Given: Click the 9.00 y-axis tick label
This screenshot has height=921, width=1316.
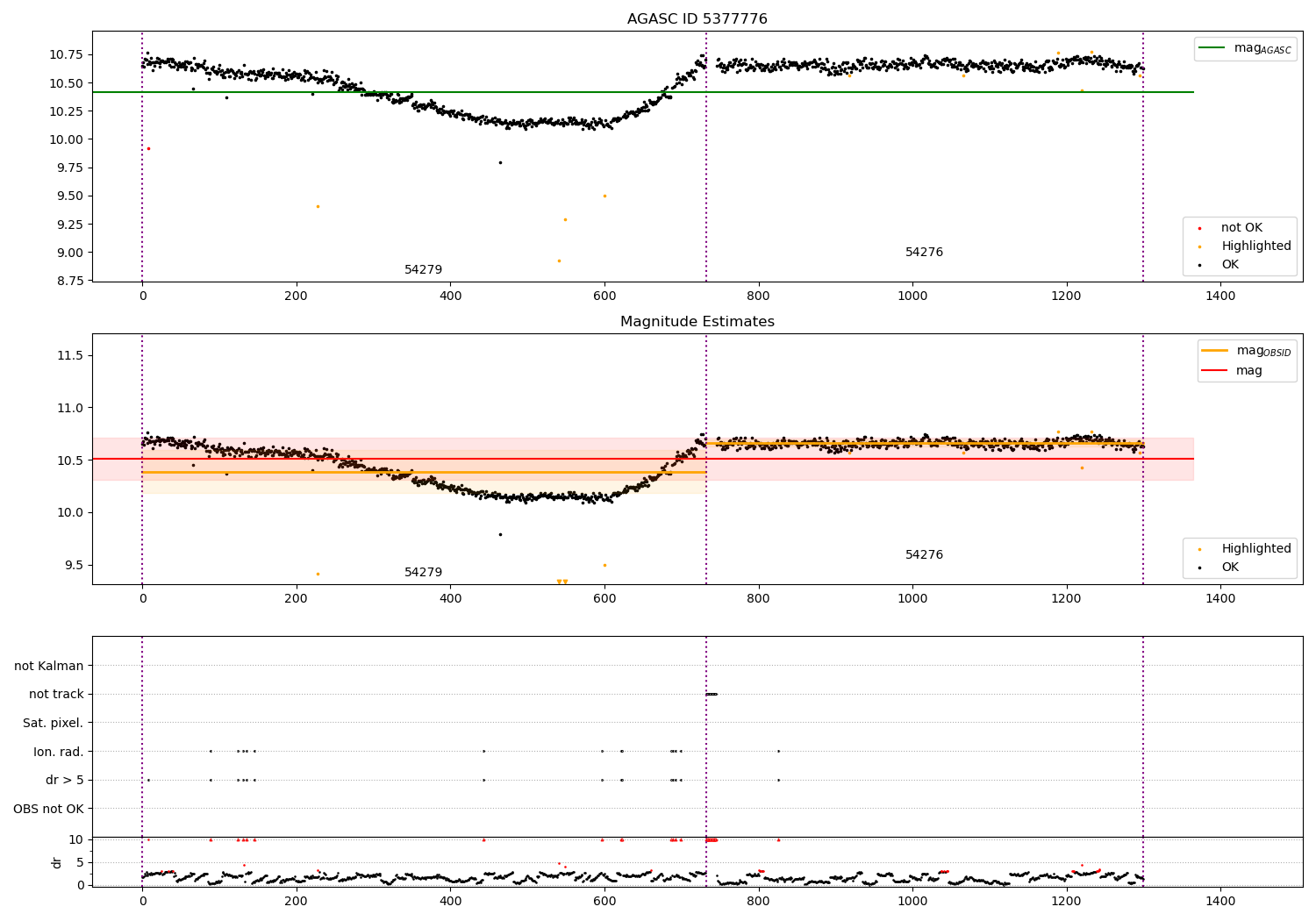Looking at the screenshot, I should point(70,253).
